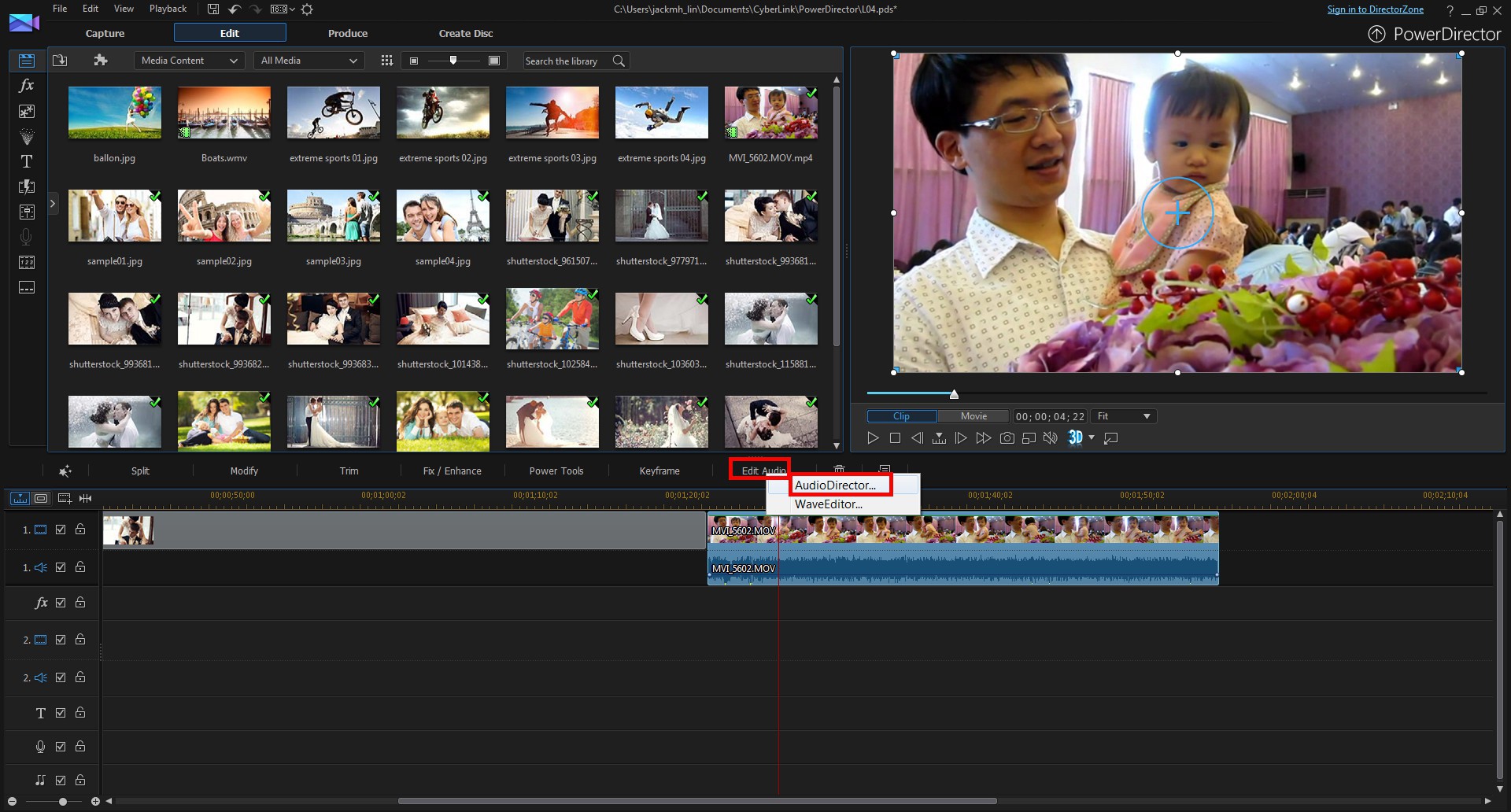Choose AudioDirector from Edit Audio menu

pyautogui.click(x=841, y=485)
